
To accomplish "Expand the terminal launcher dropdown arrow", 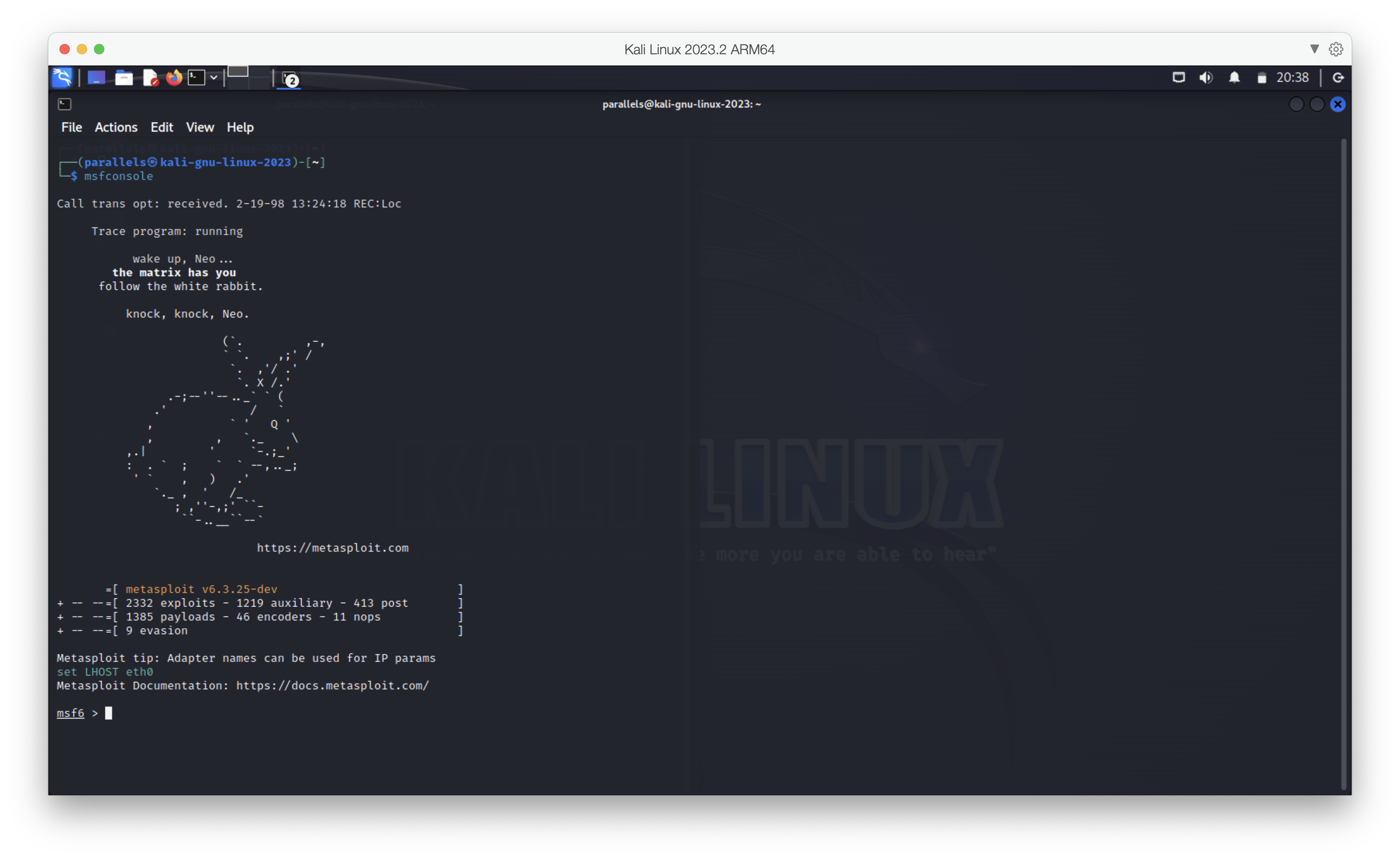I will point(214,78).
